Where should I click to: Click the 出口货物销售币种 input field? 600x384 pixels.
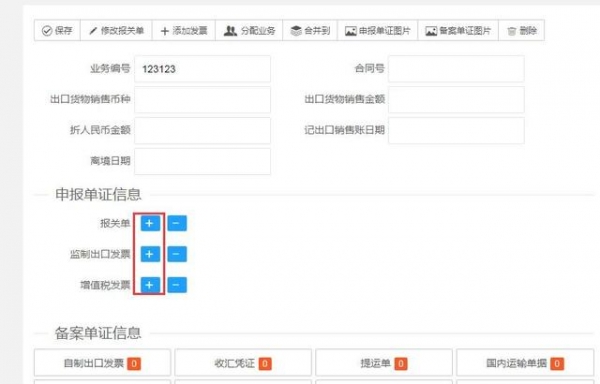(202, 99)
